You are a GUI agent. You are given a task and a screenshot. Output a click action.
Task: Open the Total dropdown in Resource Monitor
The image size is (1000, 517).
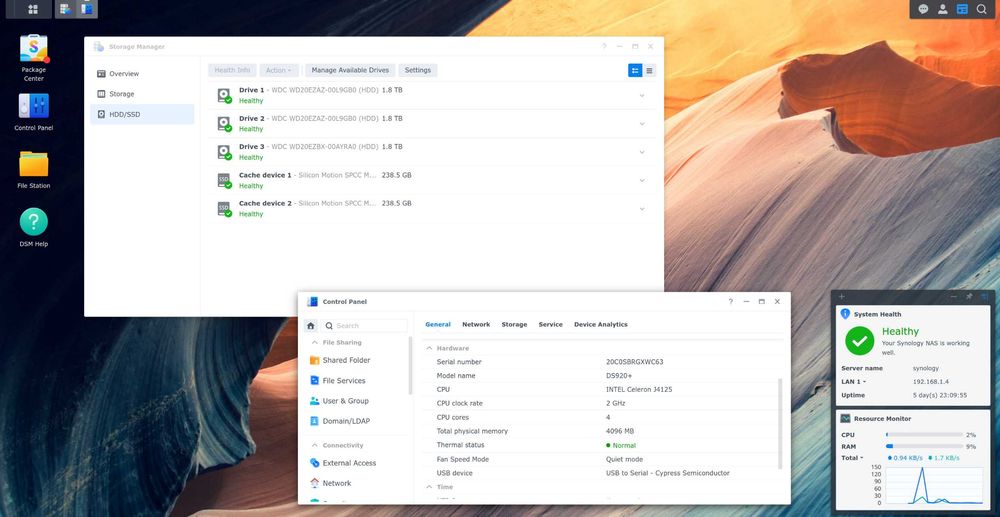click(x=852, y=458)
